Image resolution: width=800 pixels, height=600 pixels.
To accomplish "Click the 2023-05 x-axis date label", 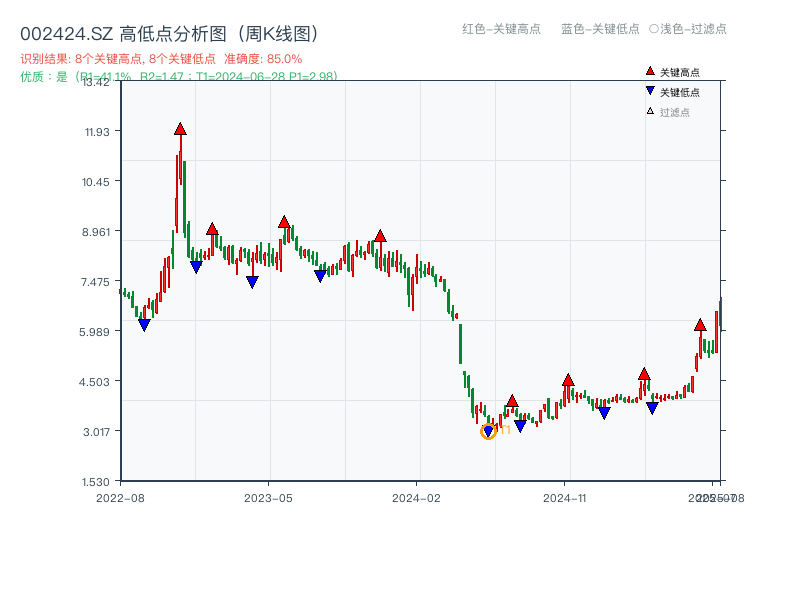I will pyautogui.click(x=268, y=497).
